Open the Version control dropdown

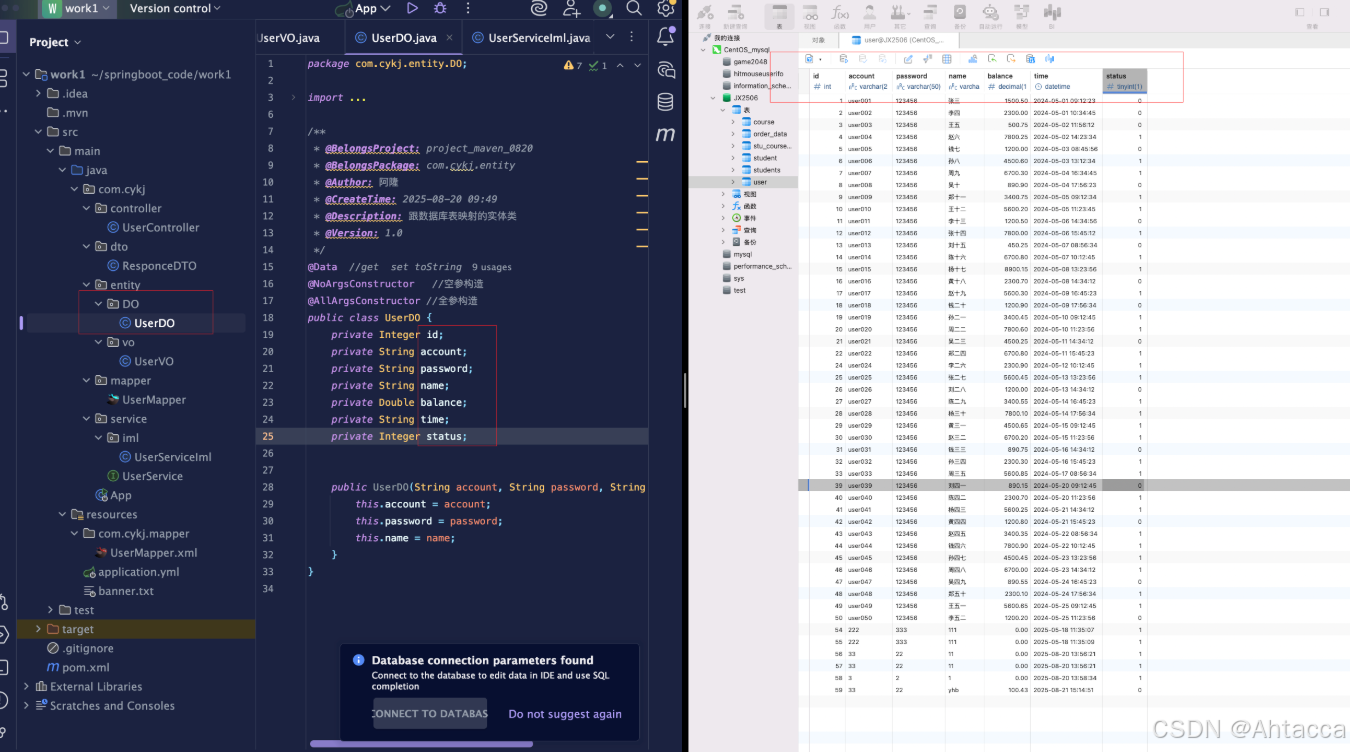coord(176,8)
